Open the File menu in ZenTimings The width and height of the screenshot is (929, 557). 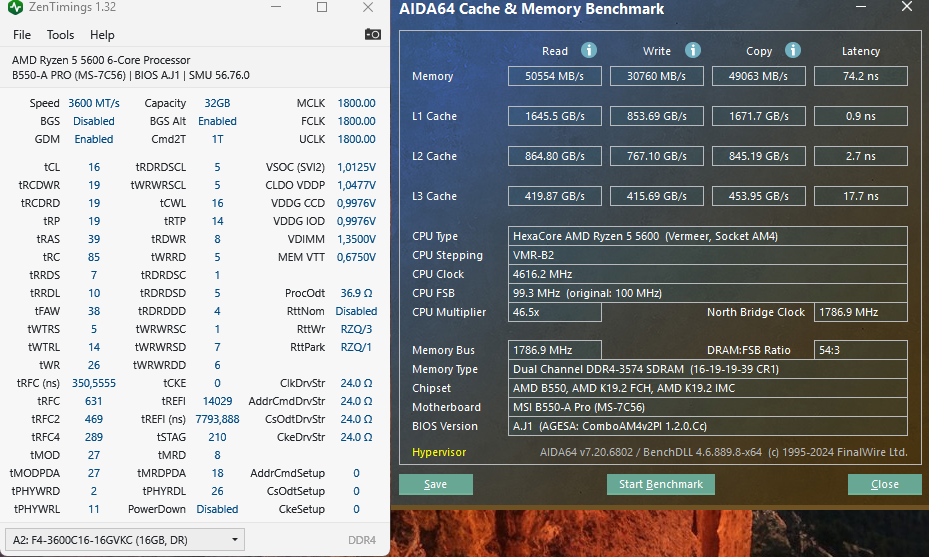tap(22, 35)
